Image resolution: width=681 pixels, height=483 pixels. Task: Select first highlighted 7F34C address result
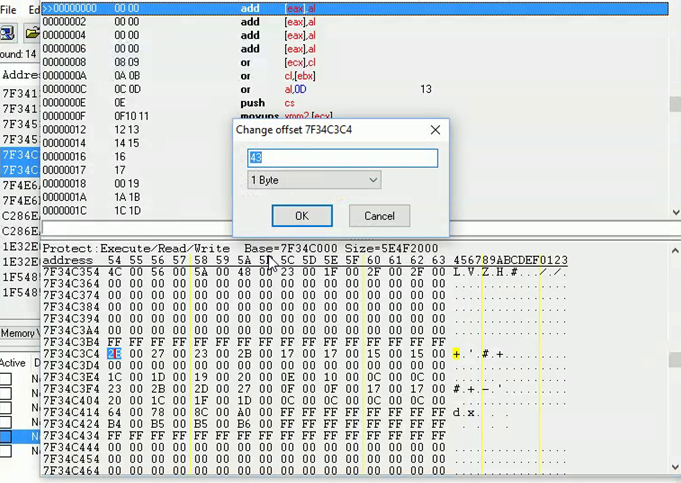tap(20, 155)
